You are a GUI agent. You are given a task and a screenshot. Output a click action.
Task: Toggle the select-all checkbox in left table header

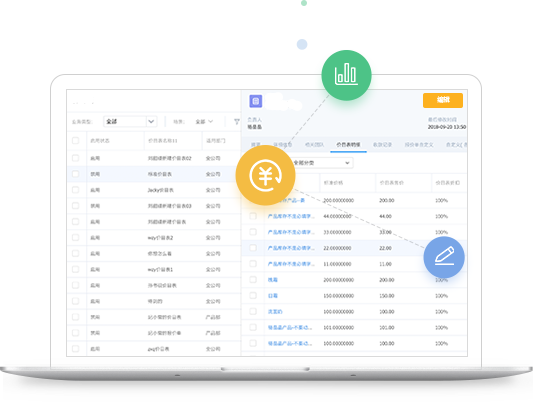75,140
